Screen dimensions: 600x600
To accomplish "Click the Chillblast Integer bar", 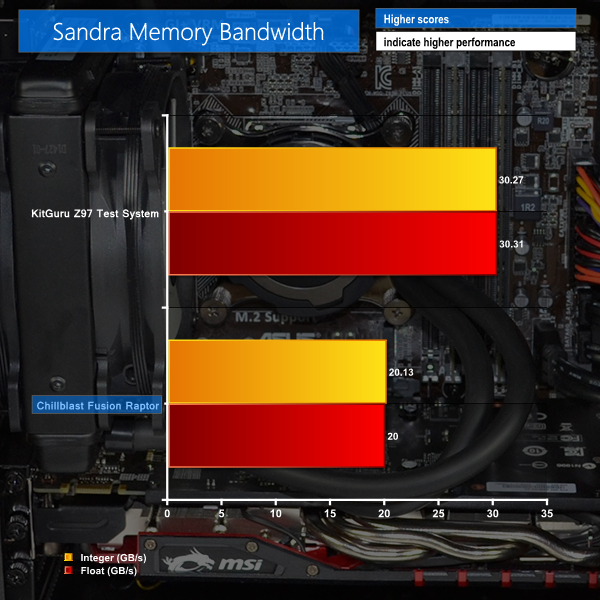I will pos(277,372).
